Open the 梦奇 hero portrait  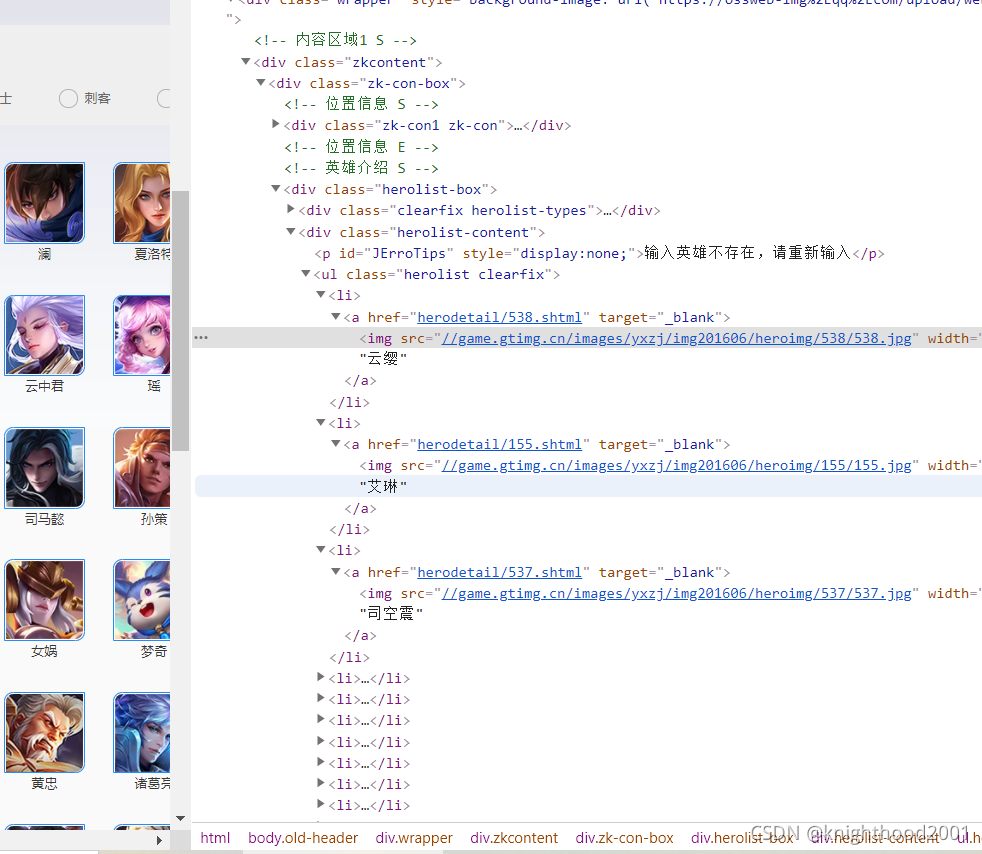[142, 600]
